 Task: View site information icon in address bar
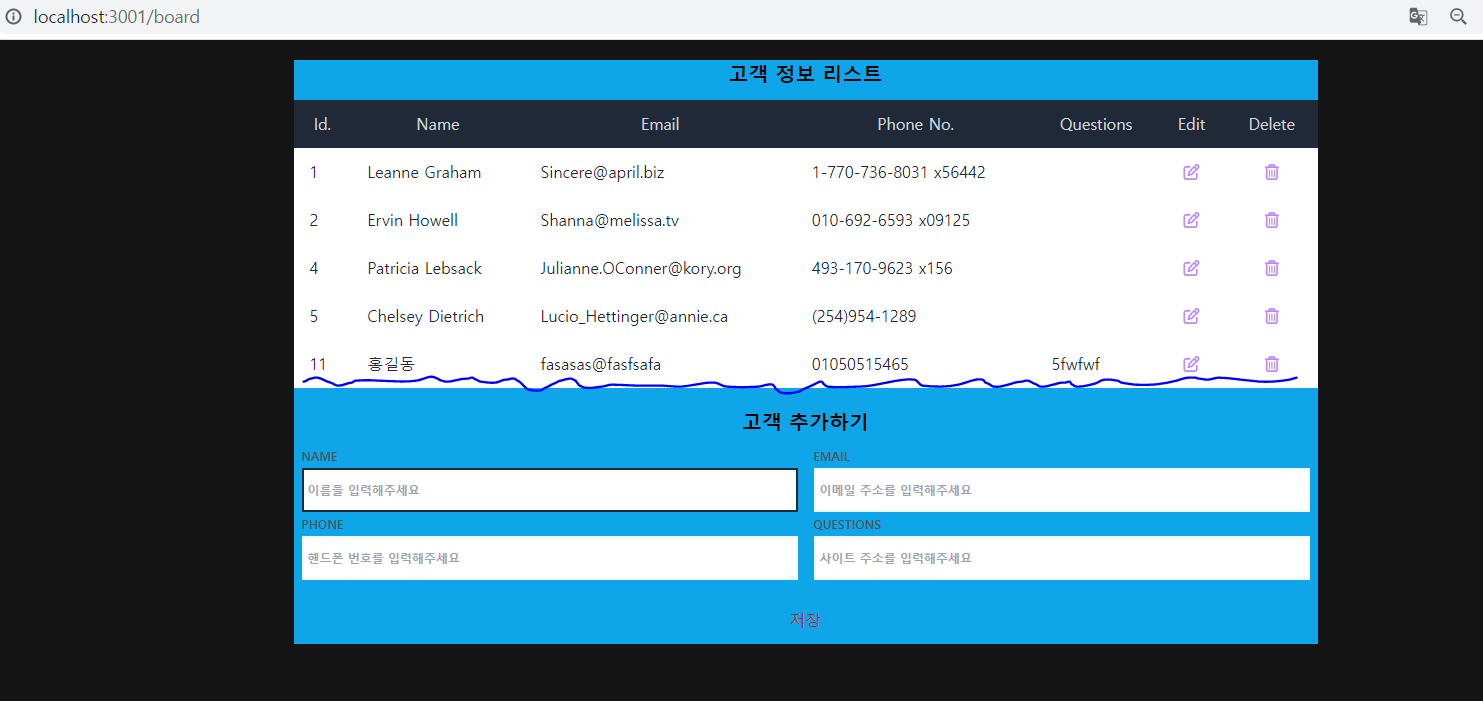(x=13, y=17)
